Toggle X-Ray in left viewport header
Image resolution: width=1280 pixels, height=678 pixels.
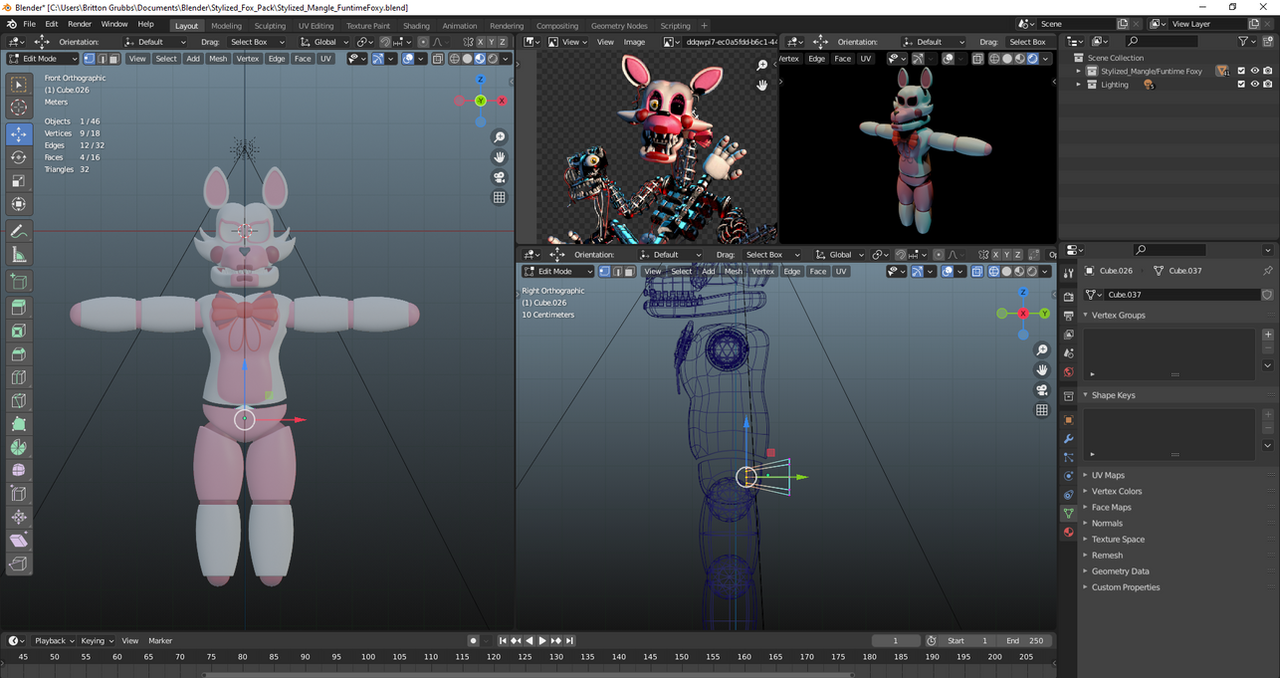click(439, 59)
